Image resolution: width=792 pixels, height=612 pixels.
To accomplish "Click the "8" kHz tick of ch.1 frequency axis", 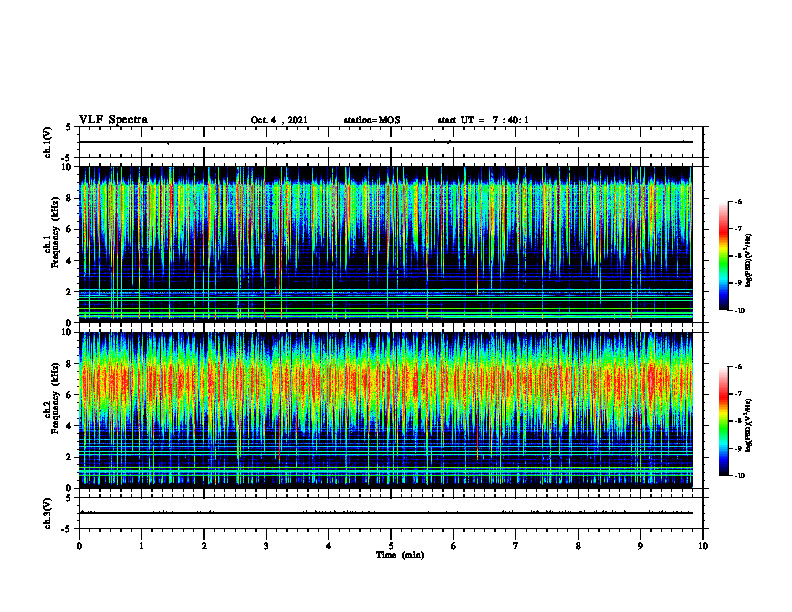I will (x=70, y=198).
